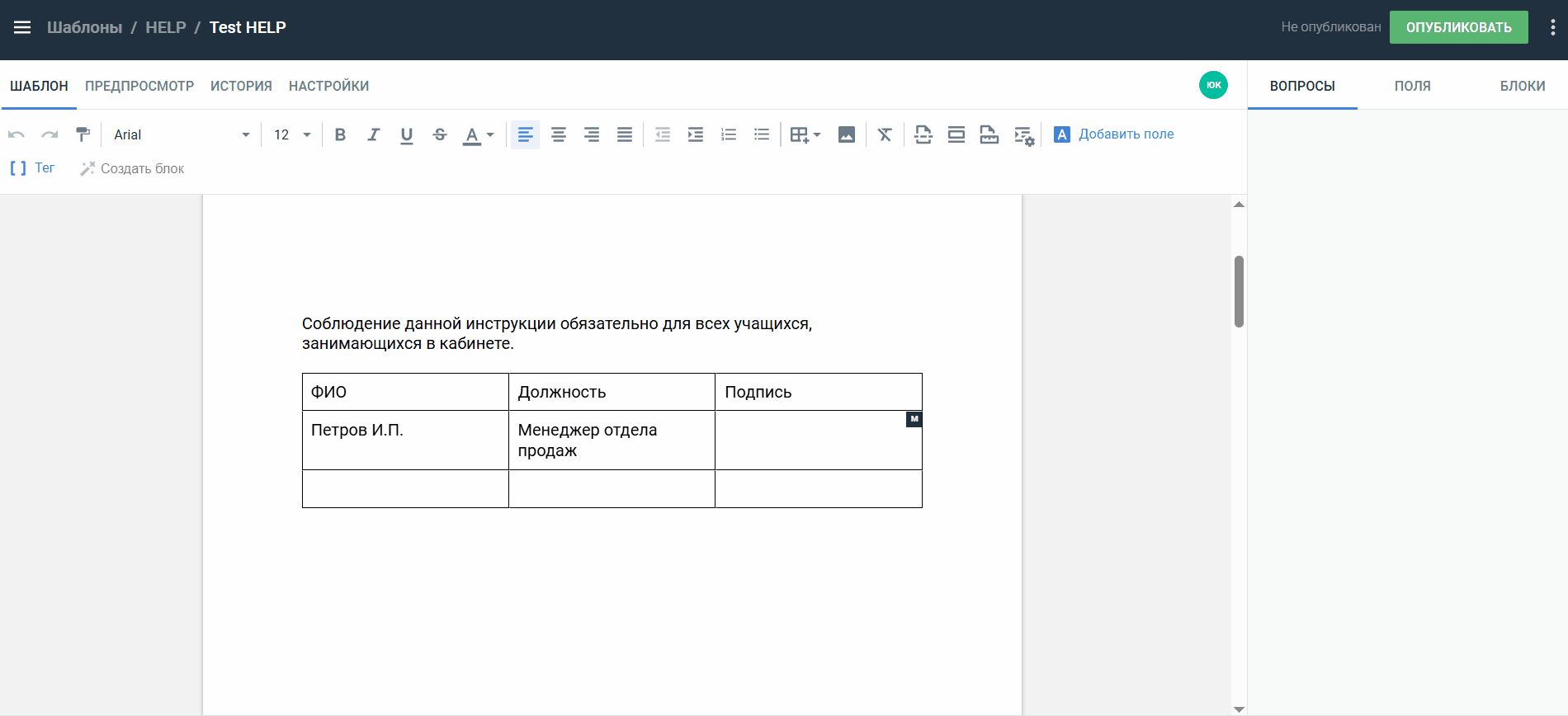Insert a bulleted list
The height and width of the screenshot is (716, 1568).
(762, 134)
